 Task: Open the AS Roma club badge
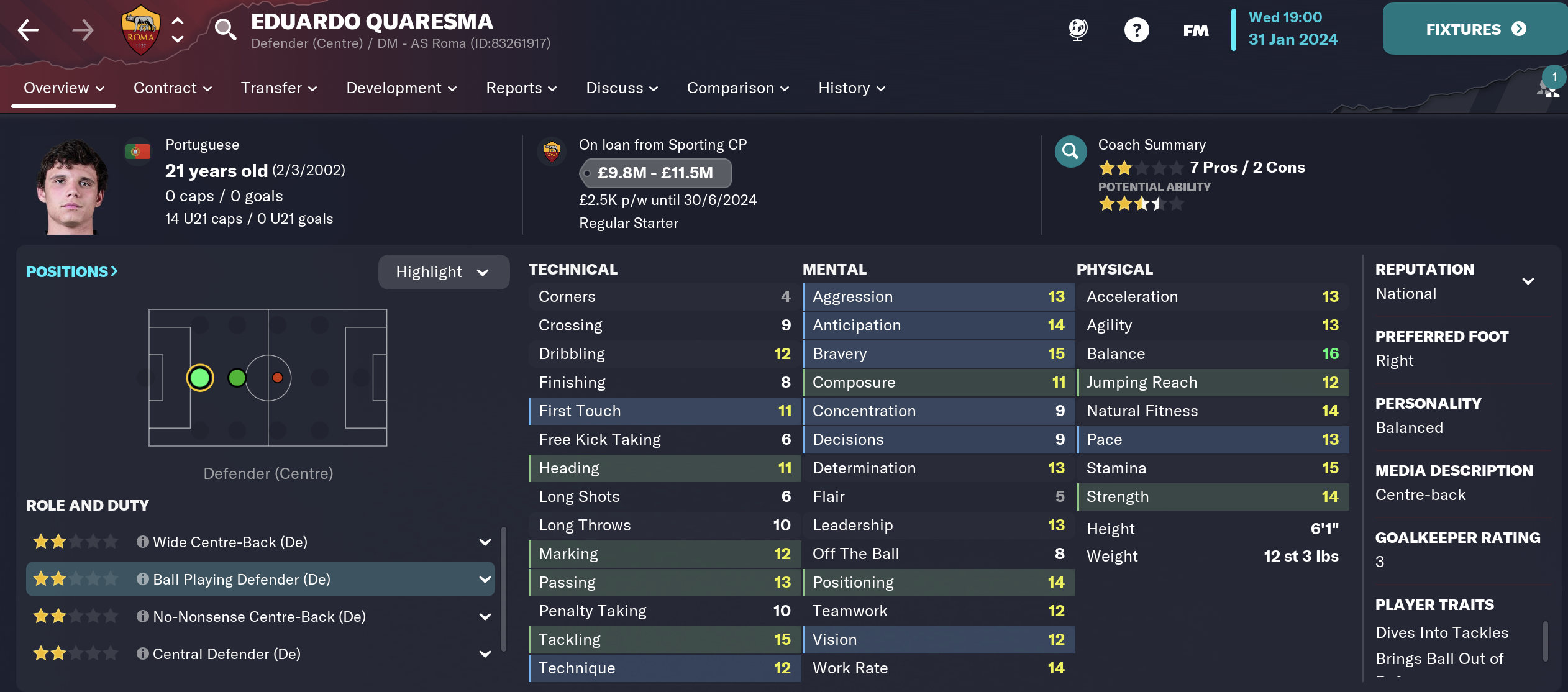coord(141,30)
